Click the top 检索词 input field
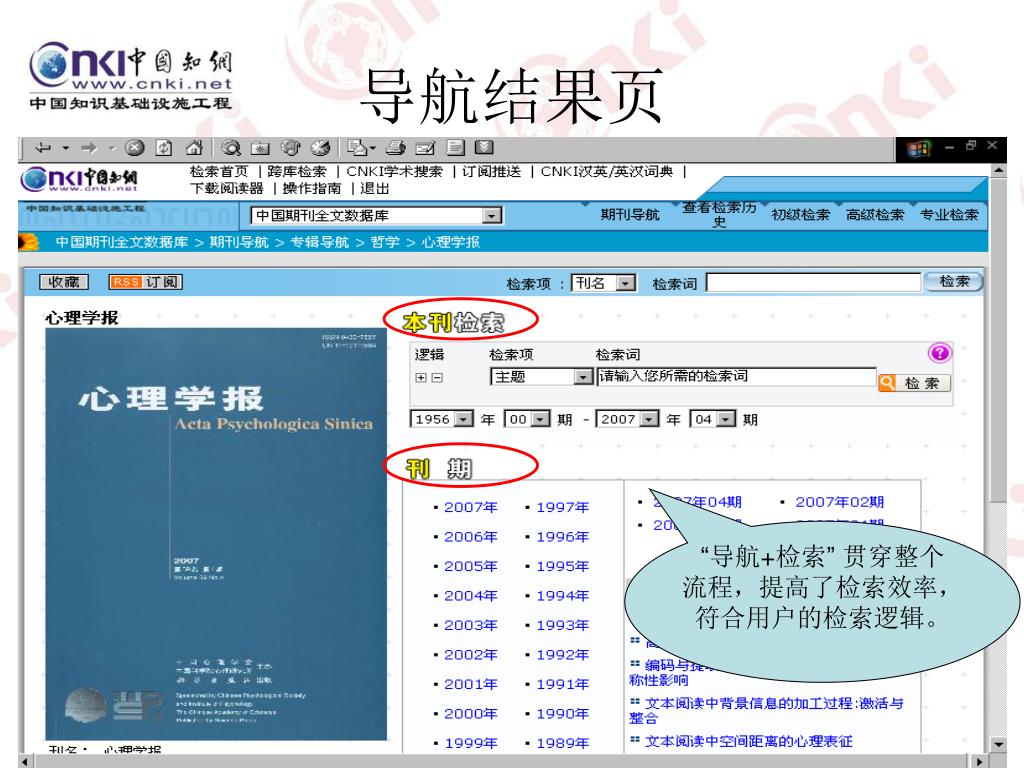 (814, 283)
